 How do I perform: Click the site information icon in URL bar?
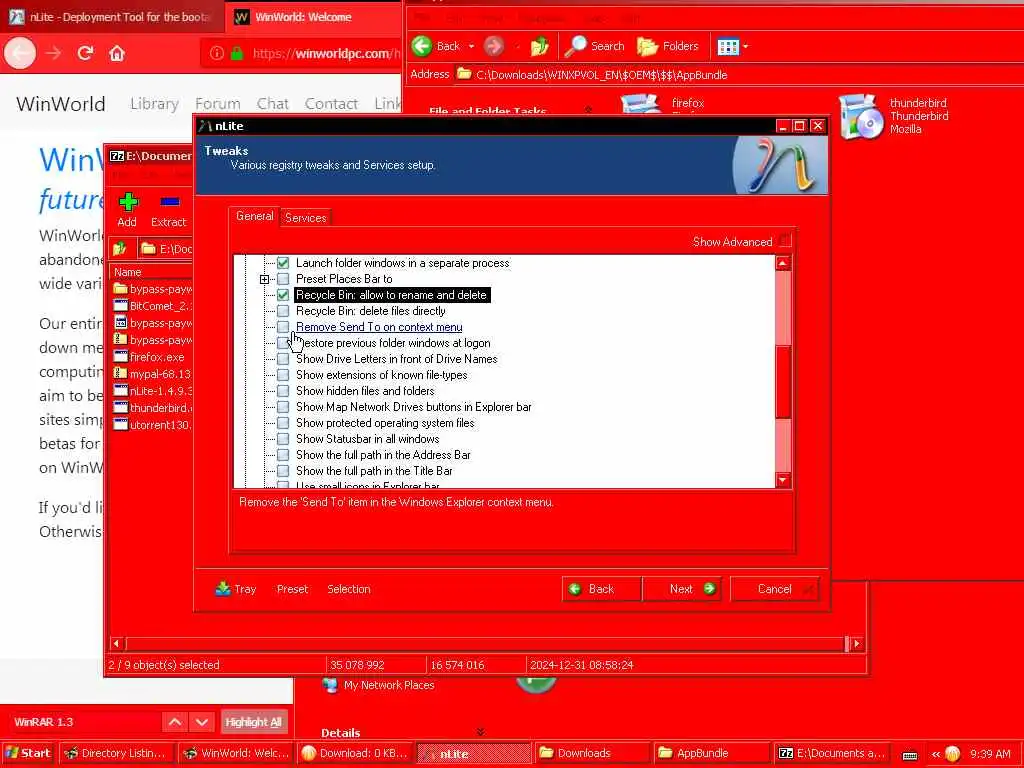(x=217, y=53)
